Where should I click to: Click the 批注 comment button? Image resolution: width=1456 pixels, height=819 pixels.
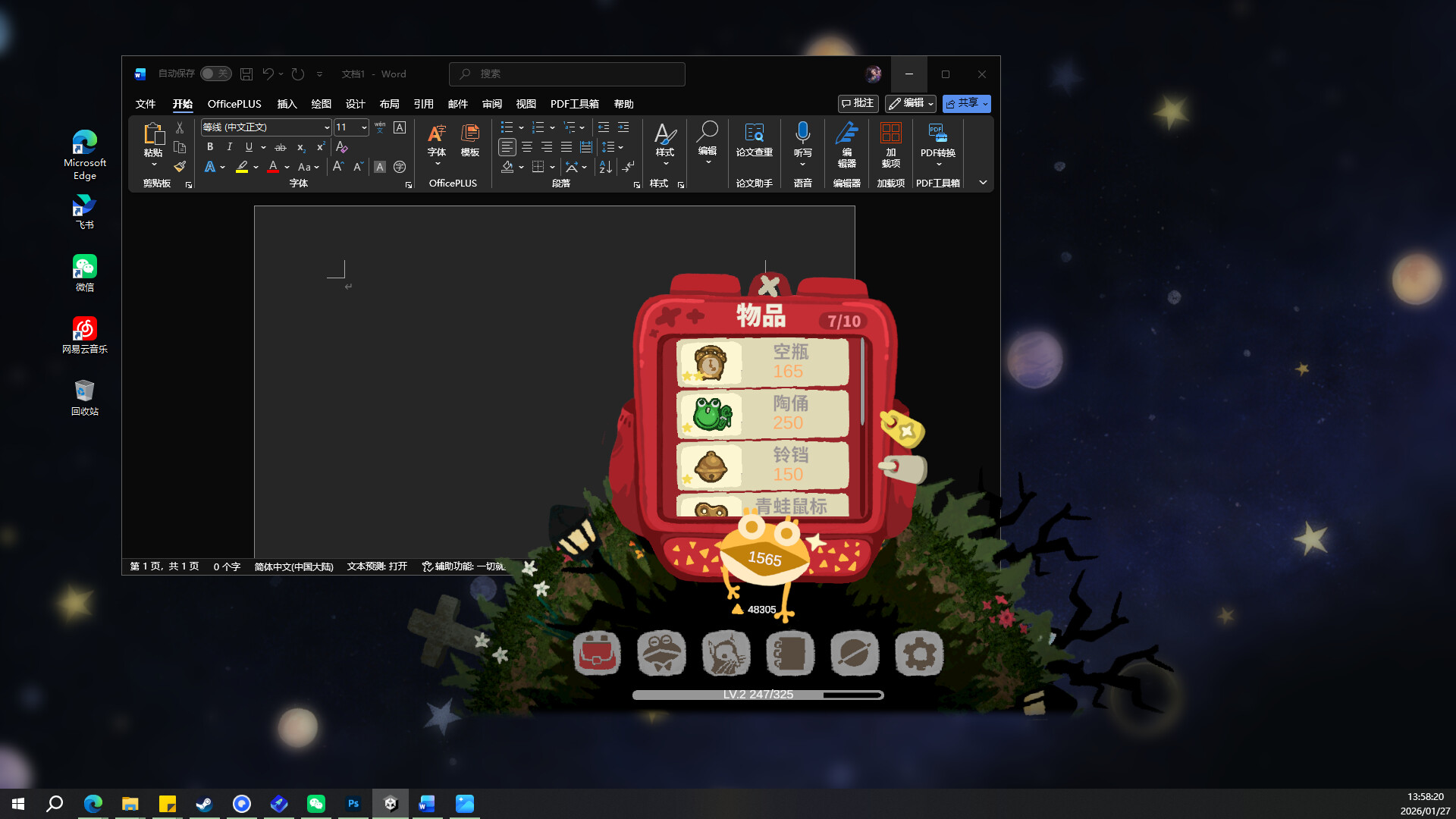(x=858, y=103)
